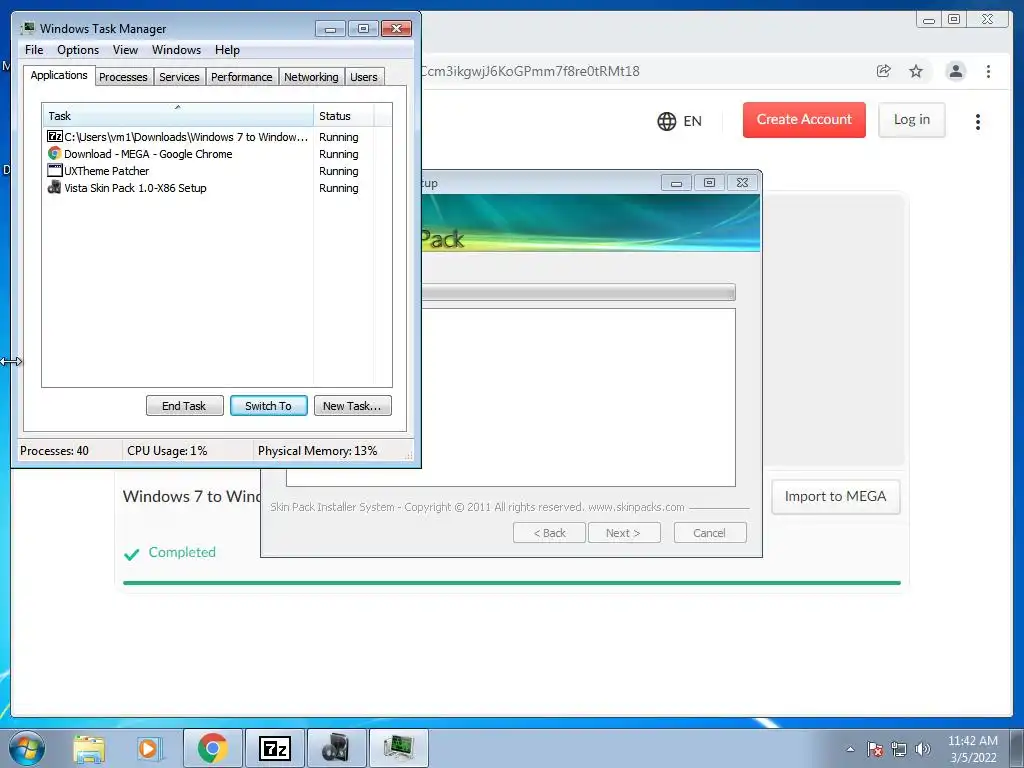Click the Skin Pack installer progress bar

579,292
